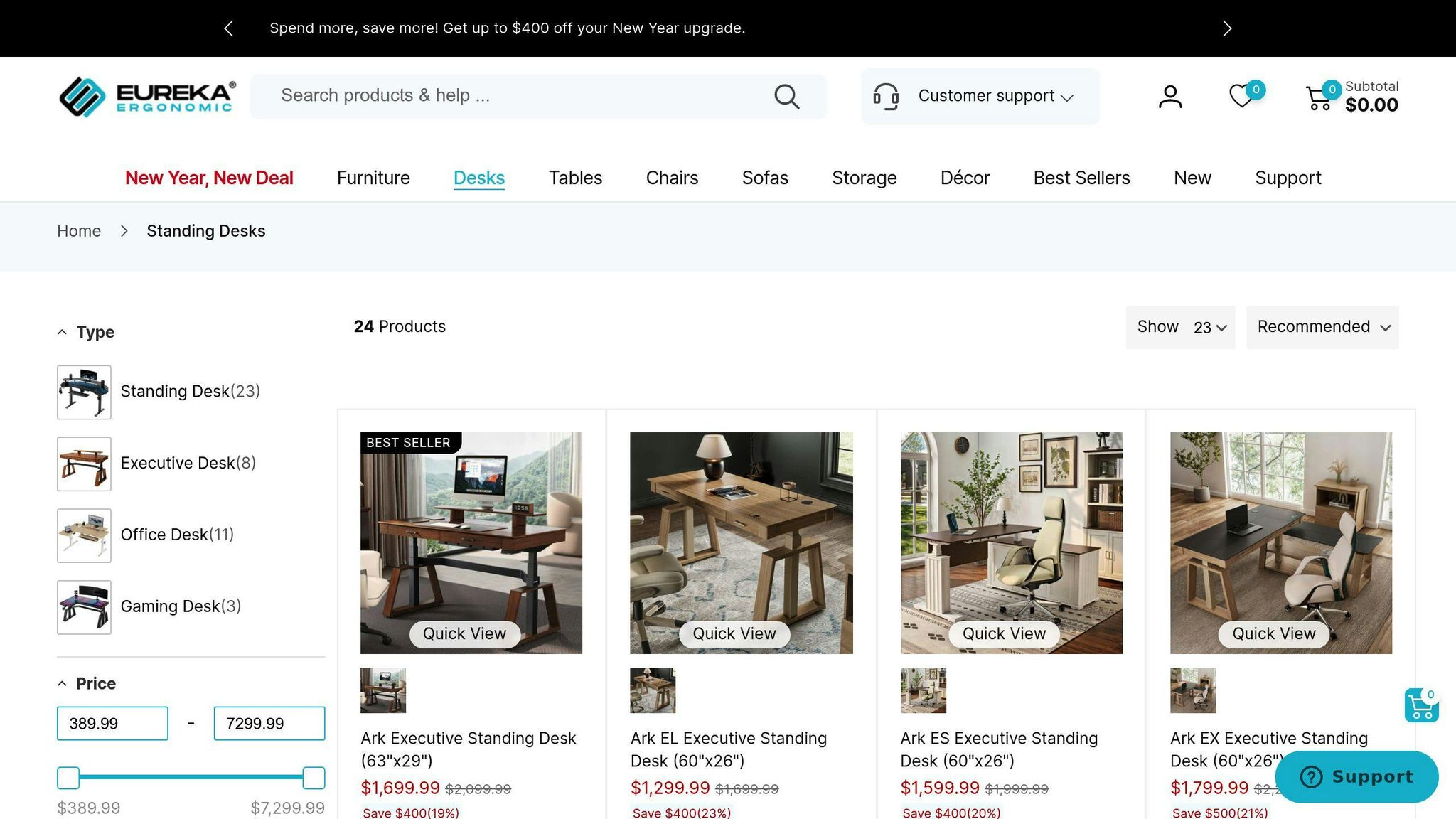Click the minimum price input field
The image size is (1456, 819).
pyautogui.click(x=112, y=723)
